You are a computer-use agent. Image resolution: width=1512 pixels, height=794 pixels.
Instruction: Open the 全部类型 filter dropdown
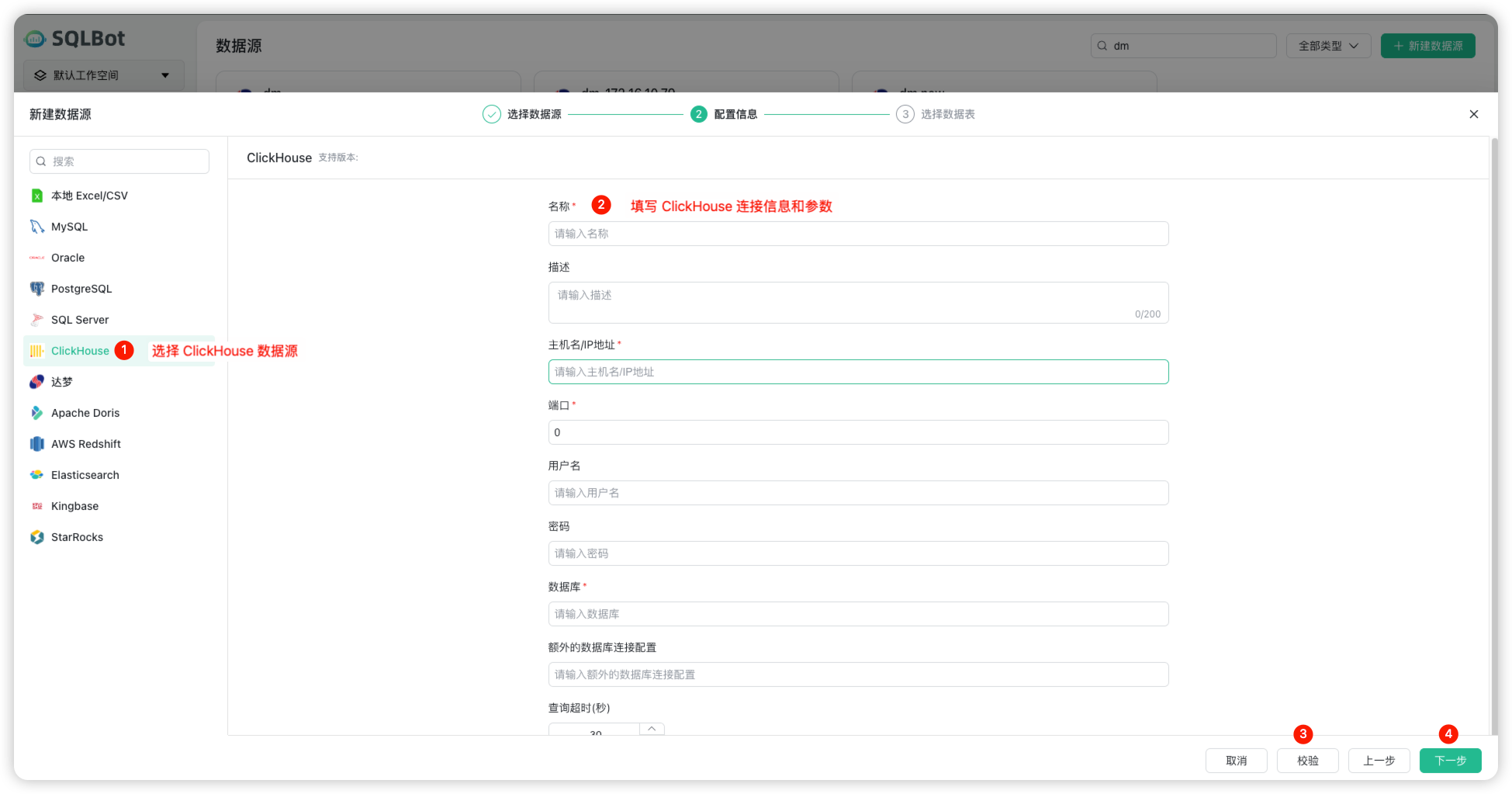1327,45
